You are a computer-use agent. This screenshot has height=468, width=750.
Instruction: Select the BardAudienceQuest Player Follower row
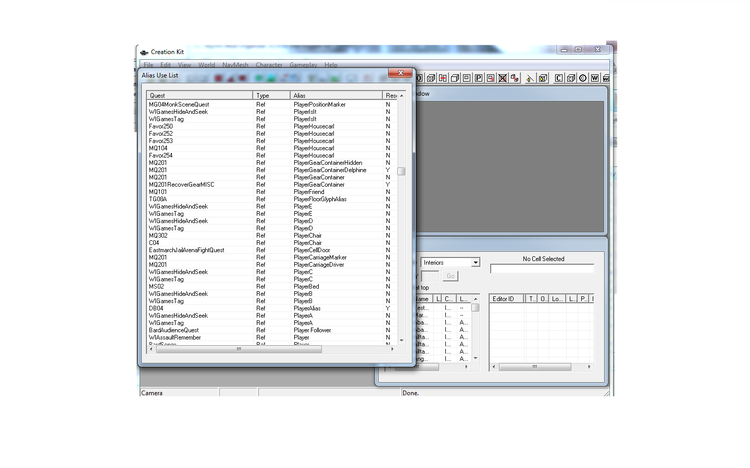pos(271,330)
